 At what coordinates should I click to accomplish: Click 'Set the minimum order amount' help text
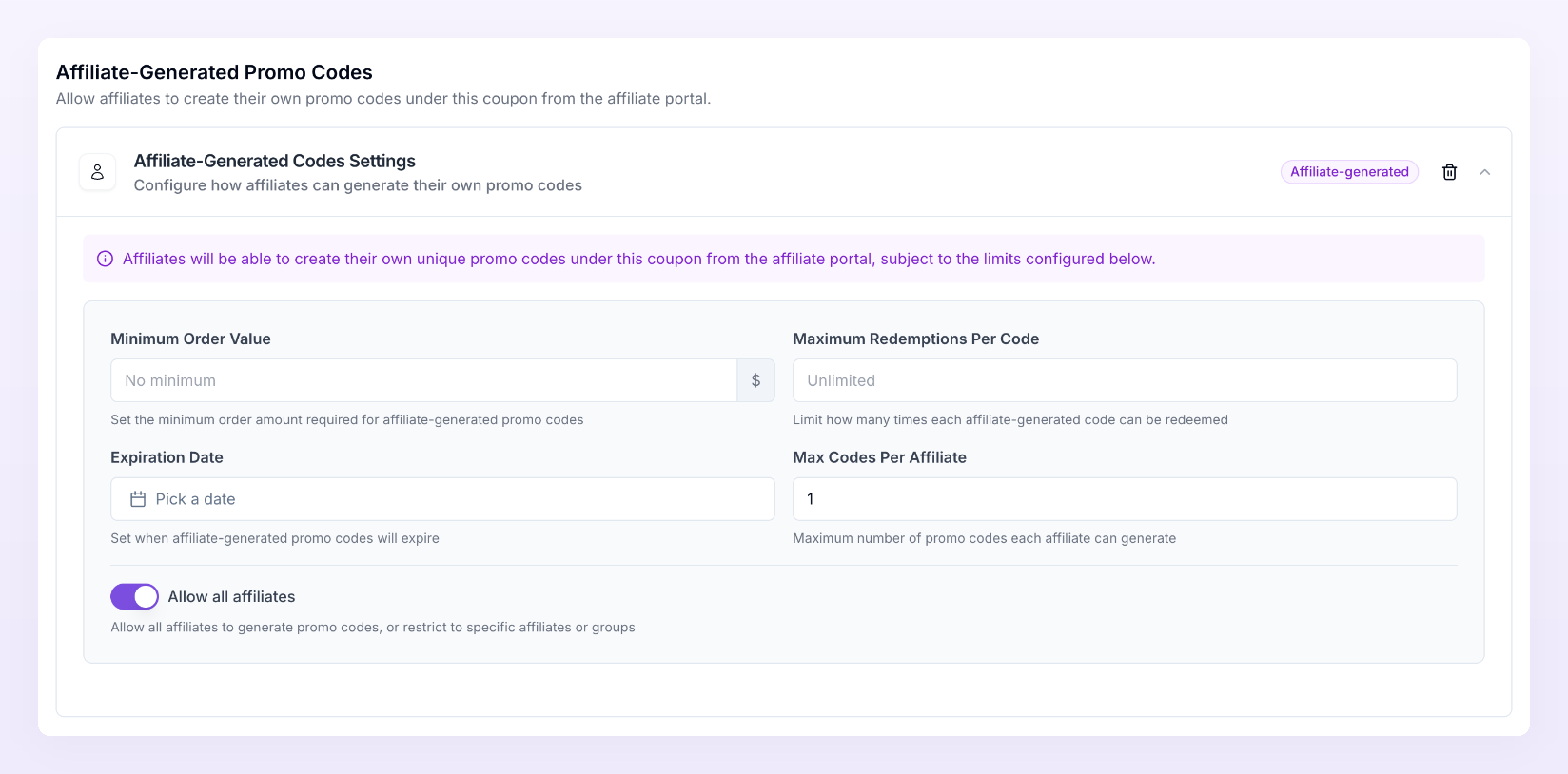(x=347, y=419)
